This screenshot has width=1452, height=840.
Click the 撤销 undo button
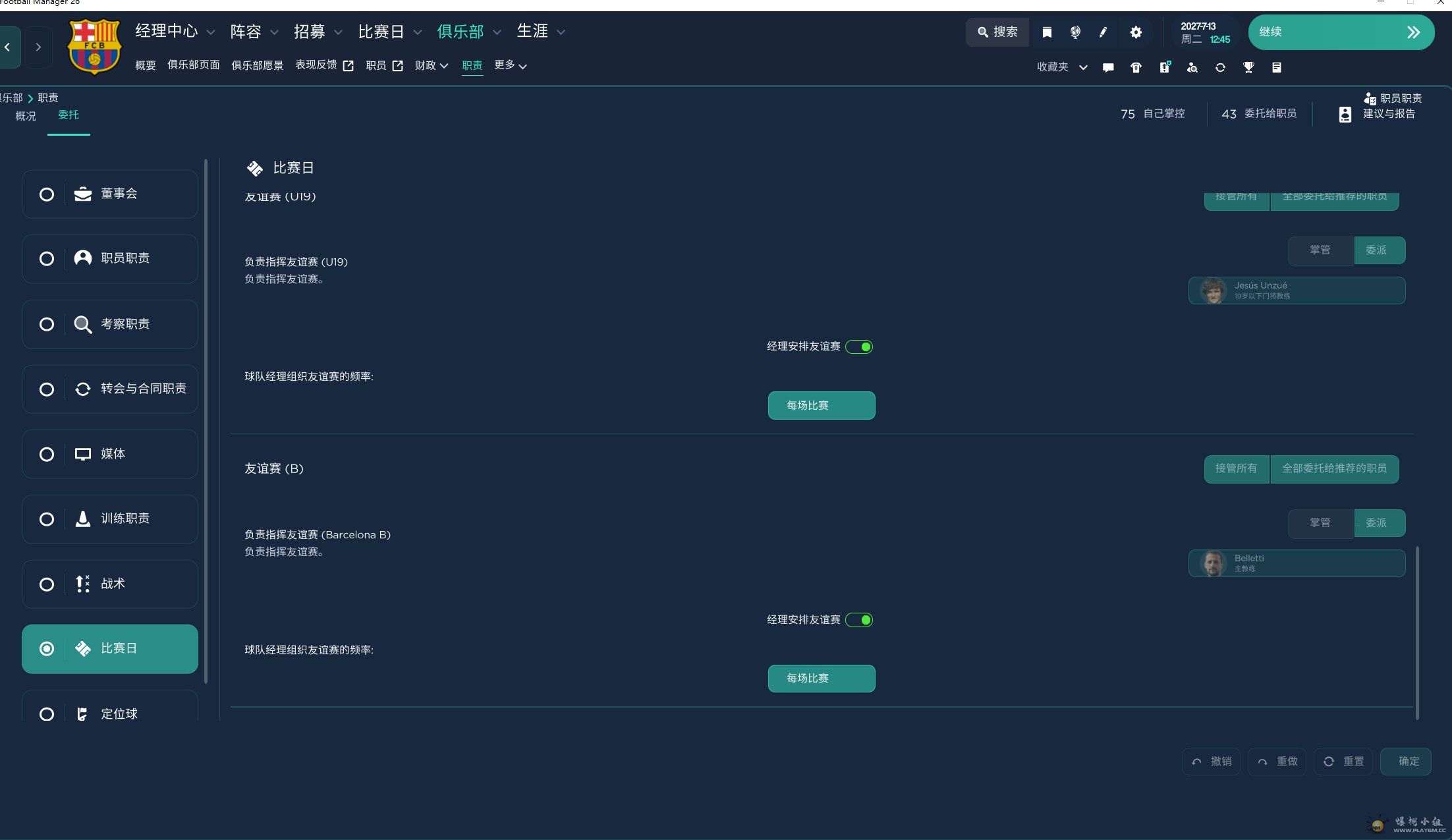[1211, 762]
